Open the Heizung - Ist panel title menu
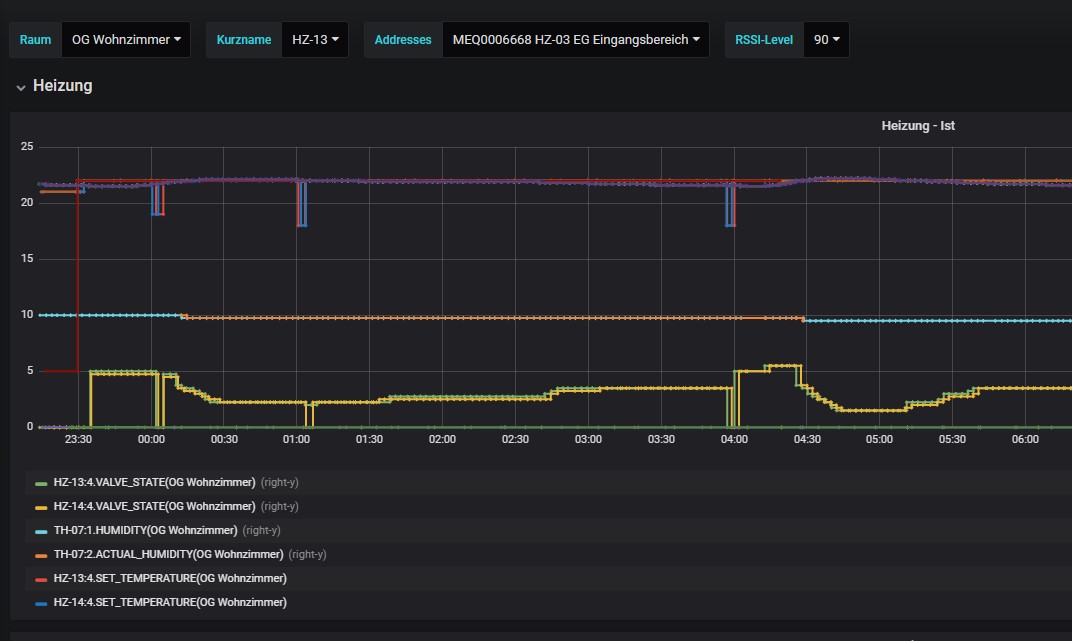The height and width of the screenshot is (641, 1072). [x=918, y=126]
